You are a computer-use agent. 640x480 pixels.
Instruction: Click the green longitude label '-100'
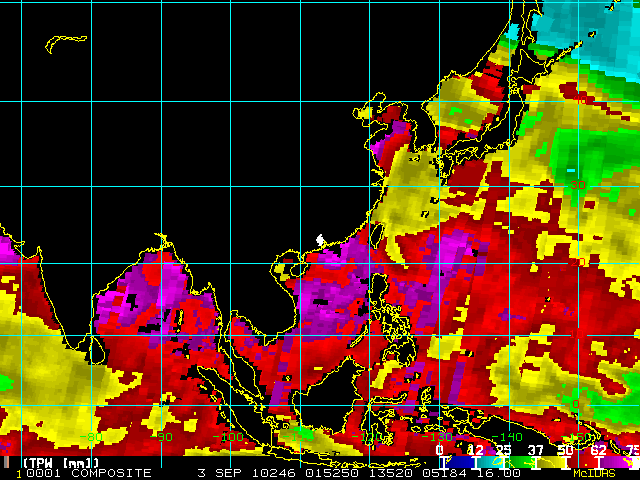228,437
